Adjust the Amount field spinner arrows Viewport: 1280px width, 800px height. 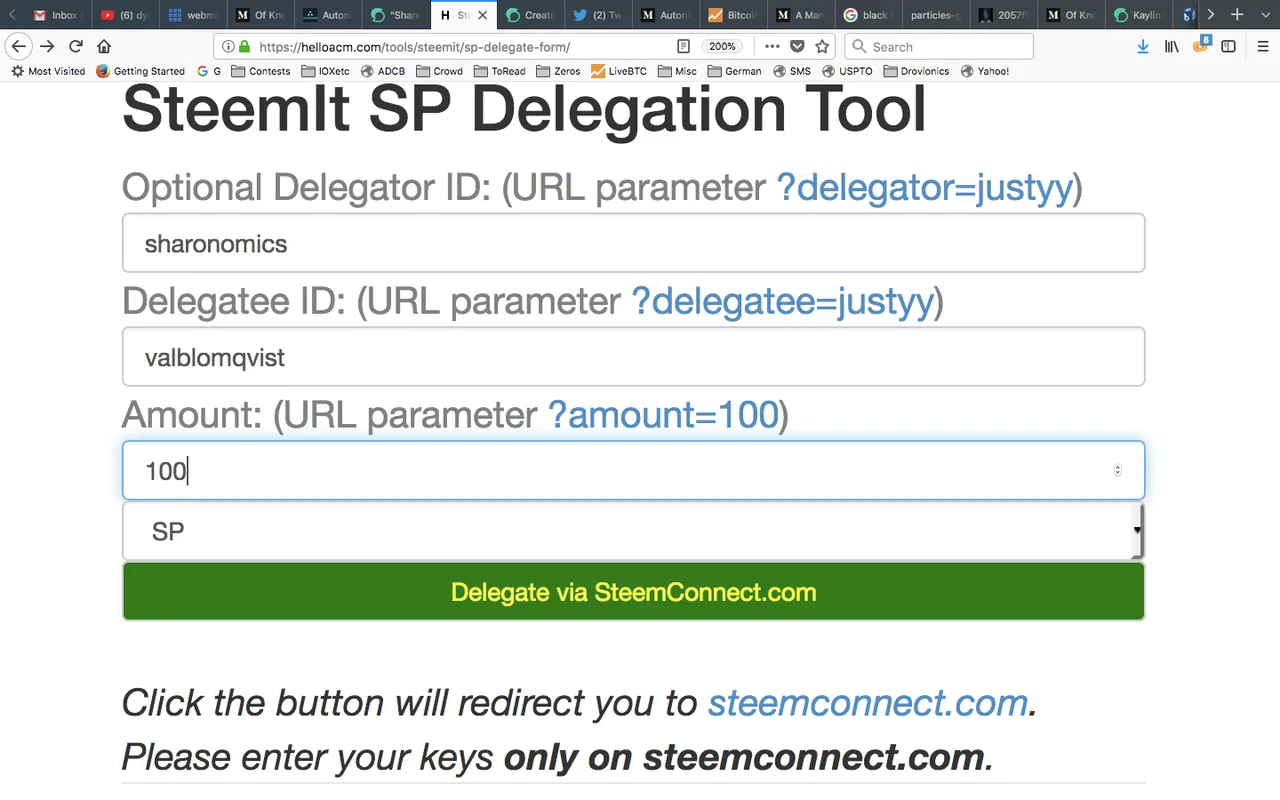tap(1117, 470)
